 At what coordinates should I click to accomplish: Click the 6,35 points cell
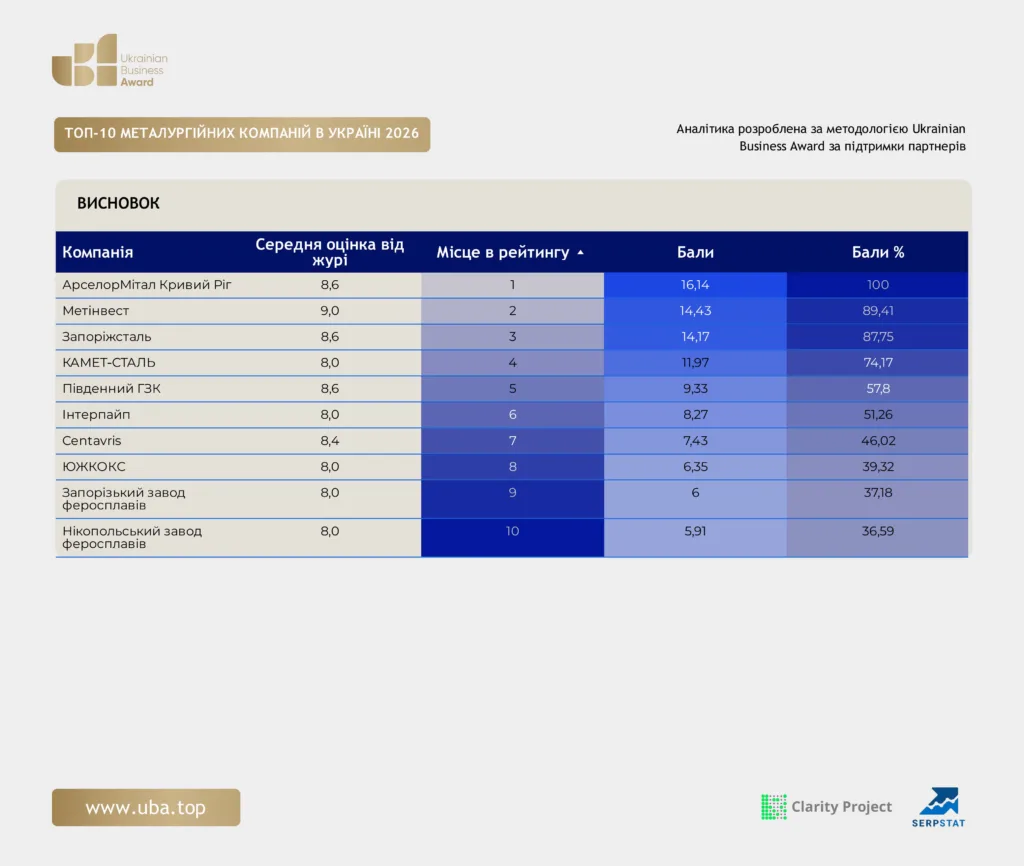pos(695,467)
